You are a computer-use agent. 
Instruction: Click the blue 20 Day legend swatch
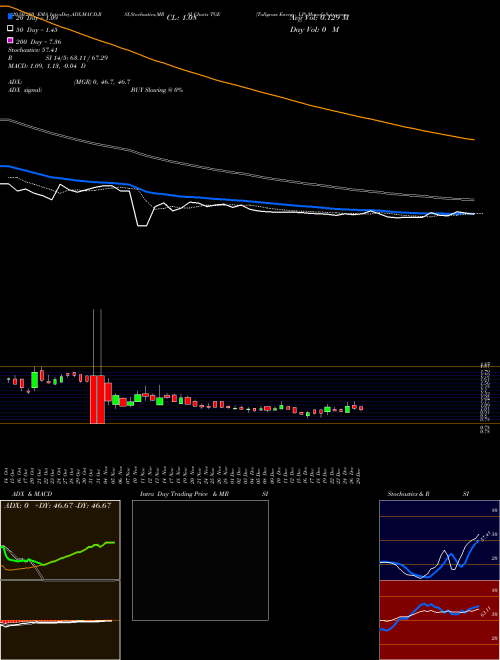point(10,17)
